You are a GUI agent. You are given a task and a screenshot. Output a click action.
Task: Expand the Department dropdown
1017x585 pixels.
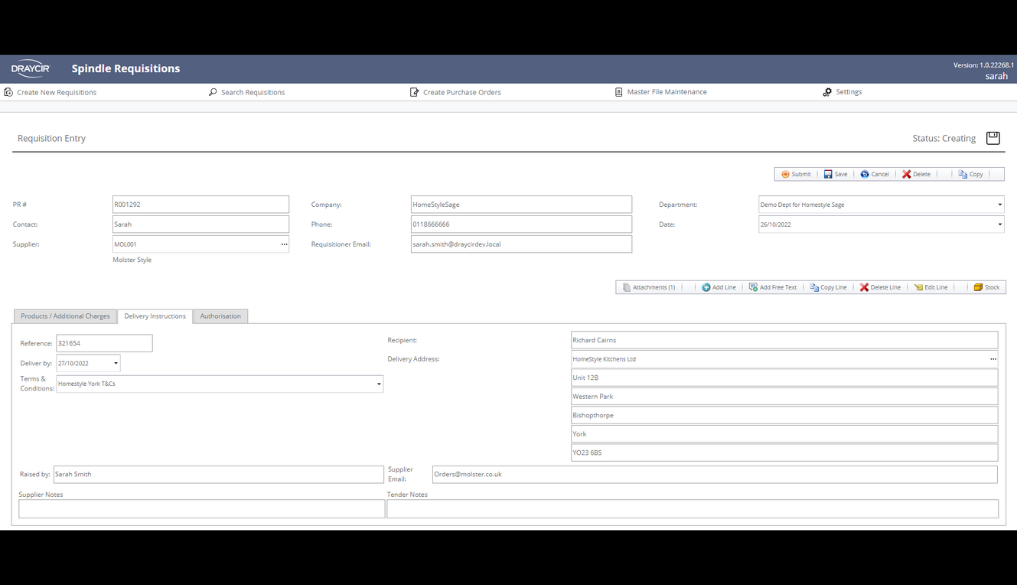[999, 205]
